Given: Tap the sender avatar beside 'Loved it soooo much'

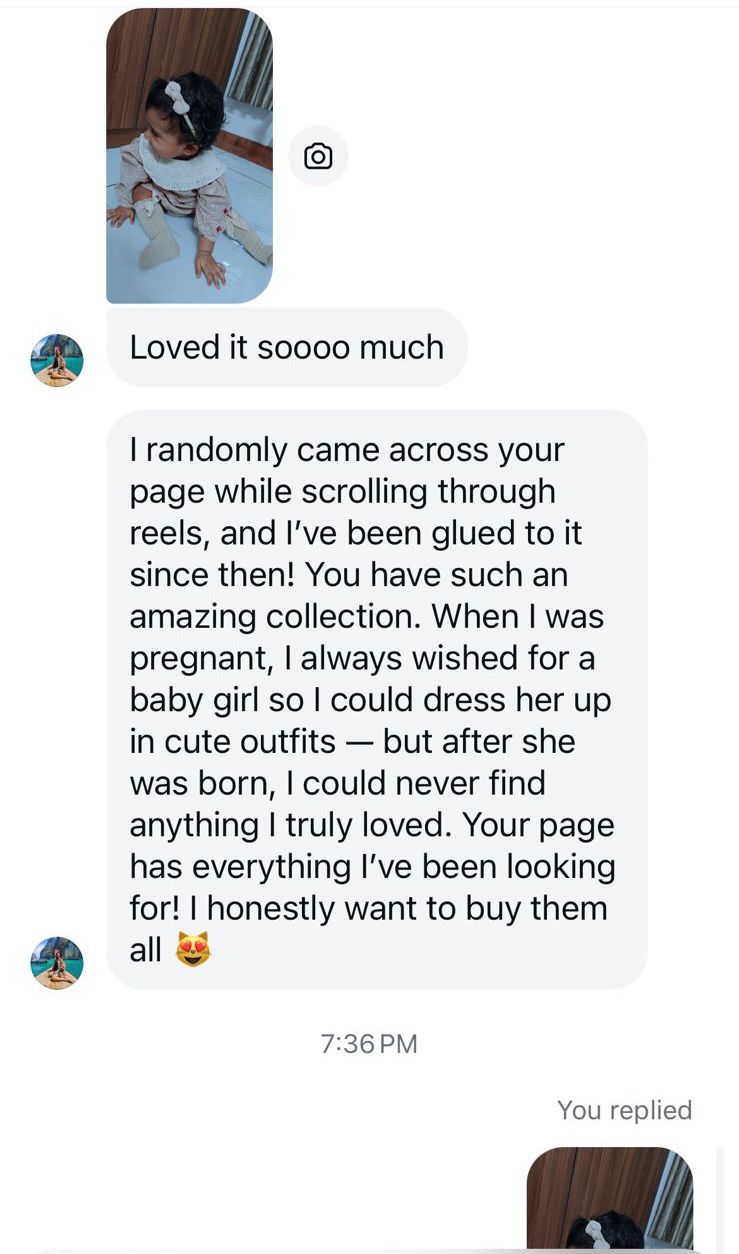Looking at the screenshot, I should (x=57, y=360).
